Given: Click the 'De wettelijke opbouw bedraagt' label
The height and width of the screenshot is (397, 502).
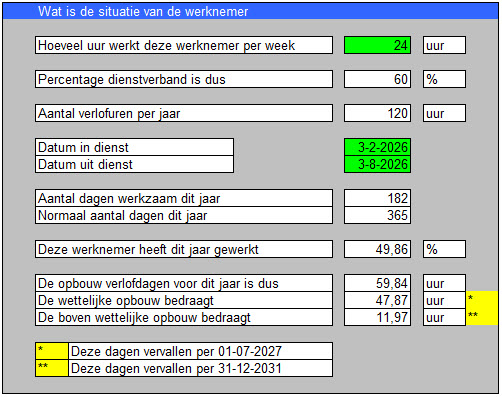Looking at the screenshot, I should point(184,300).
